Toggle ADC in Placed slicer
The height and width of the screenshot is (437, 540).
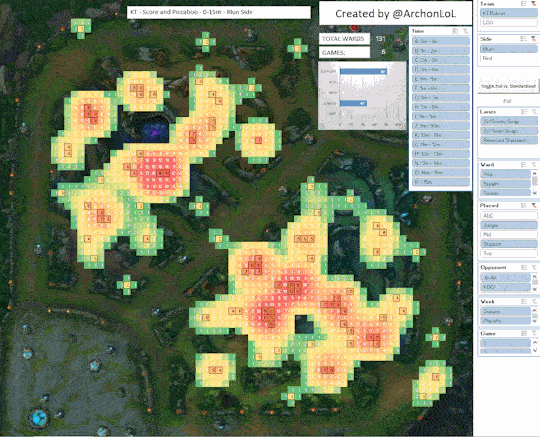509,216
